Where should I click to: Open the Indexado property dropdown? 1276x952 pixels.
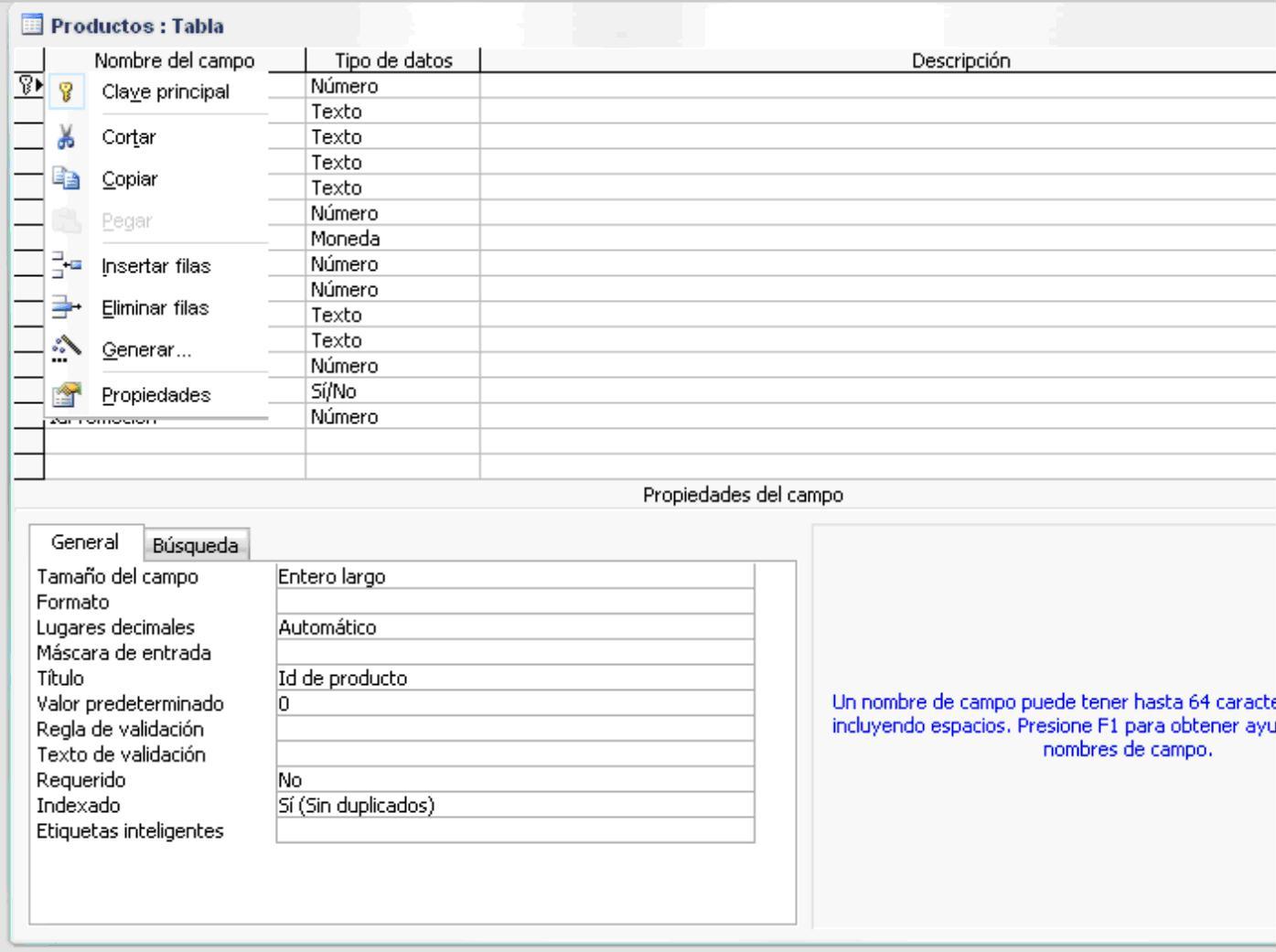coord(512,807)
